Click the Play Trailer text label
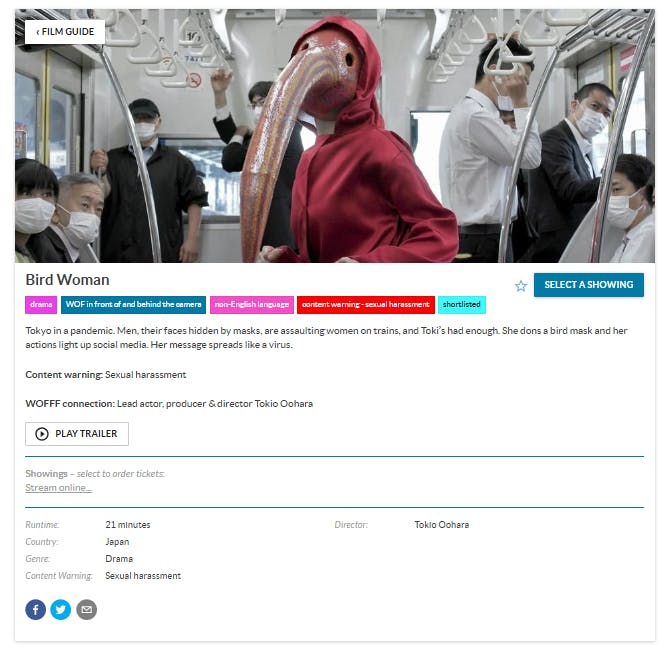The height and width of the screenshot is (649, 671). pyautogui.click(x=86, y=434)
